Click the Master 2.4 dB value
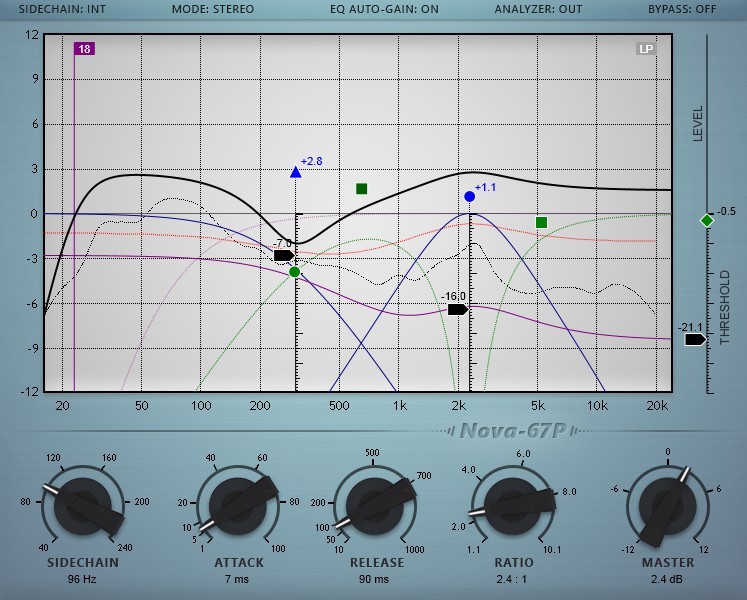Viewport: 747px width, 600px height. (x=668, y=578)
